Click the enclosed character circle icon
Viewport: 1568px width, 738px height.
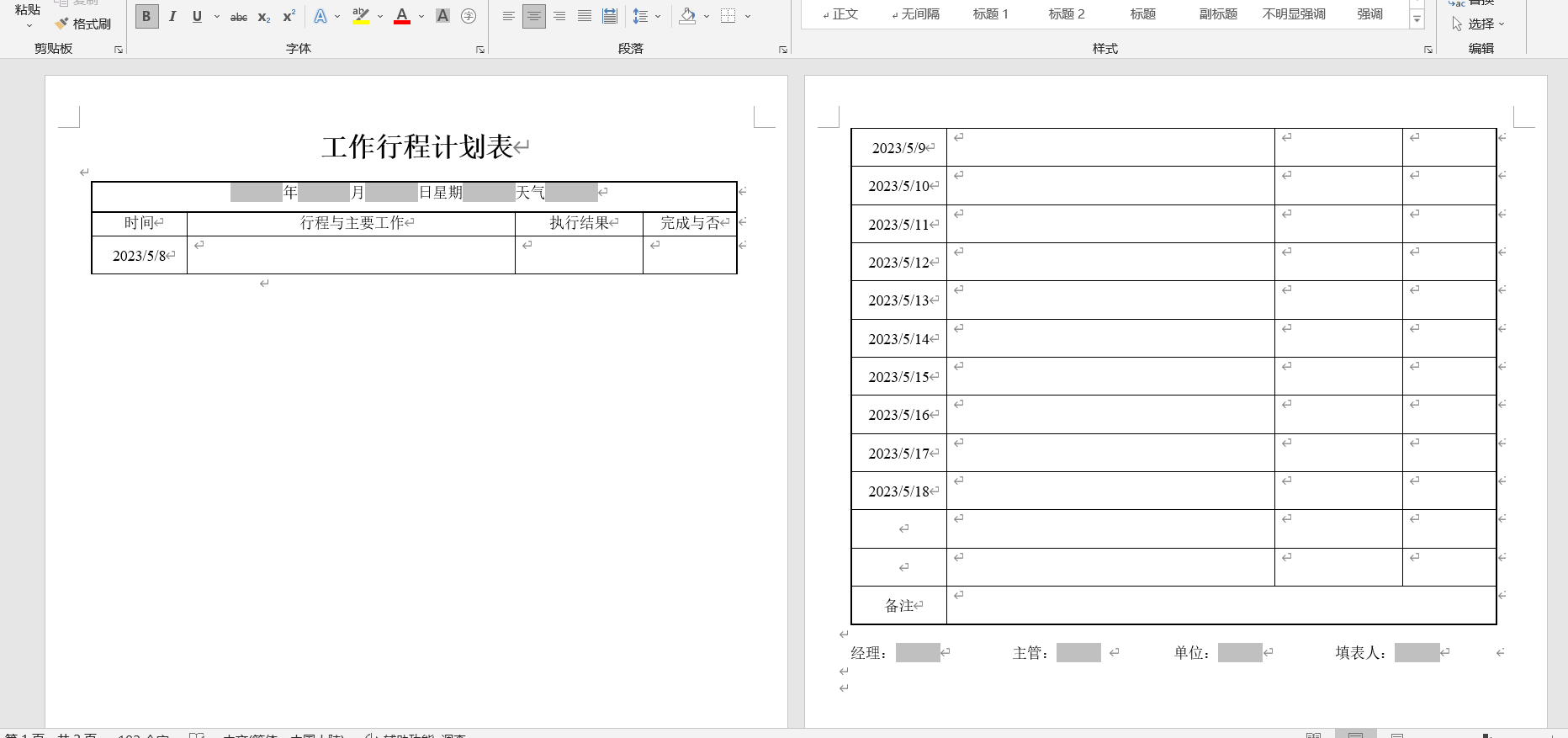click(x=469, y=16)
